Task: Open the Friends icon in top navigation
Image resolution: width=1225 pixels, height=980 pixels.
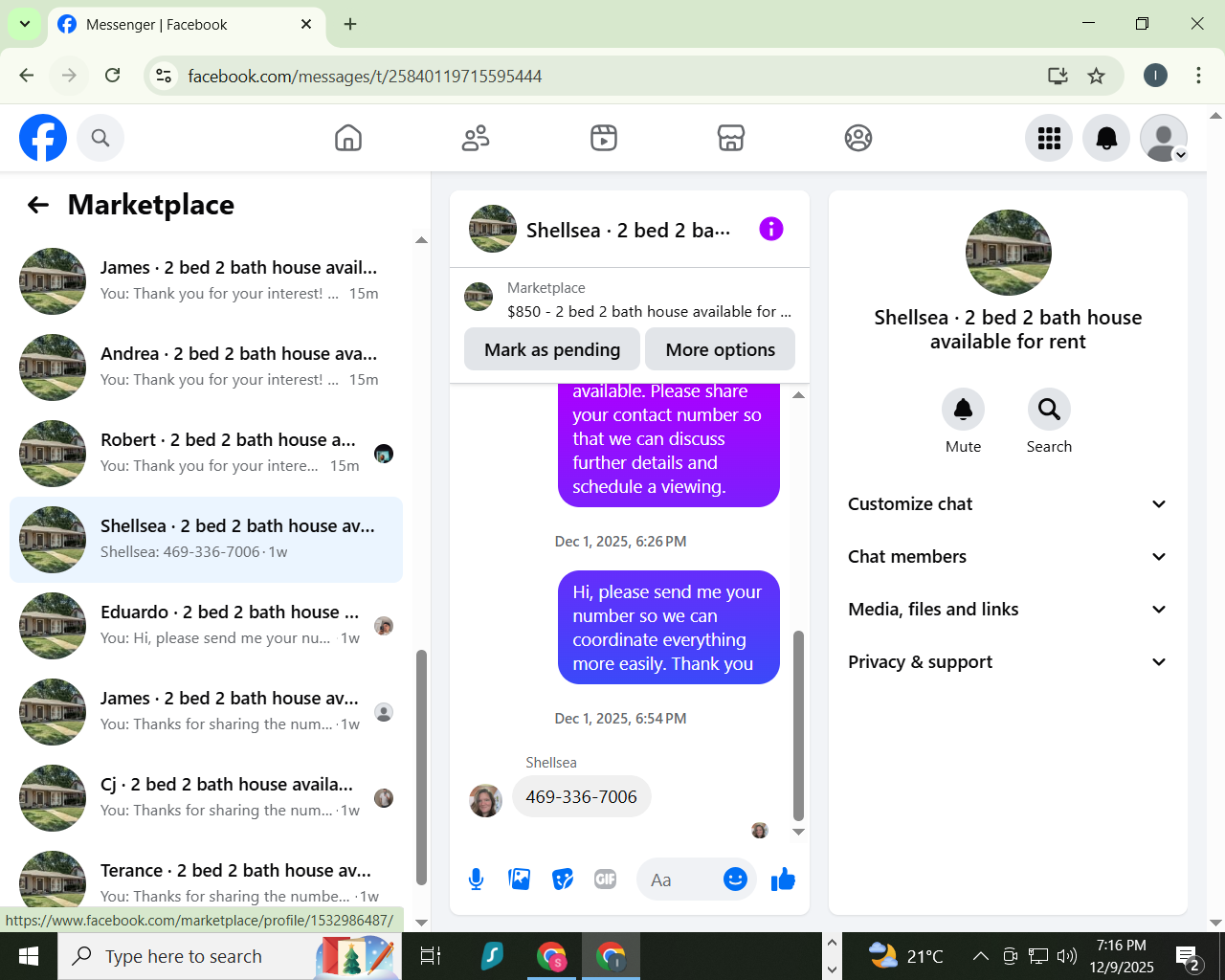Action: 476,138
